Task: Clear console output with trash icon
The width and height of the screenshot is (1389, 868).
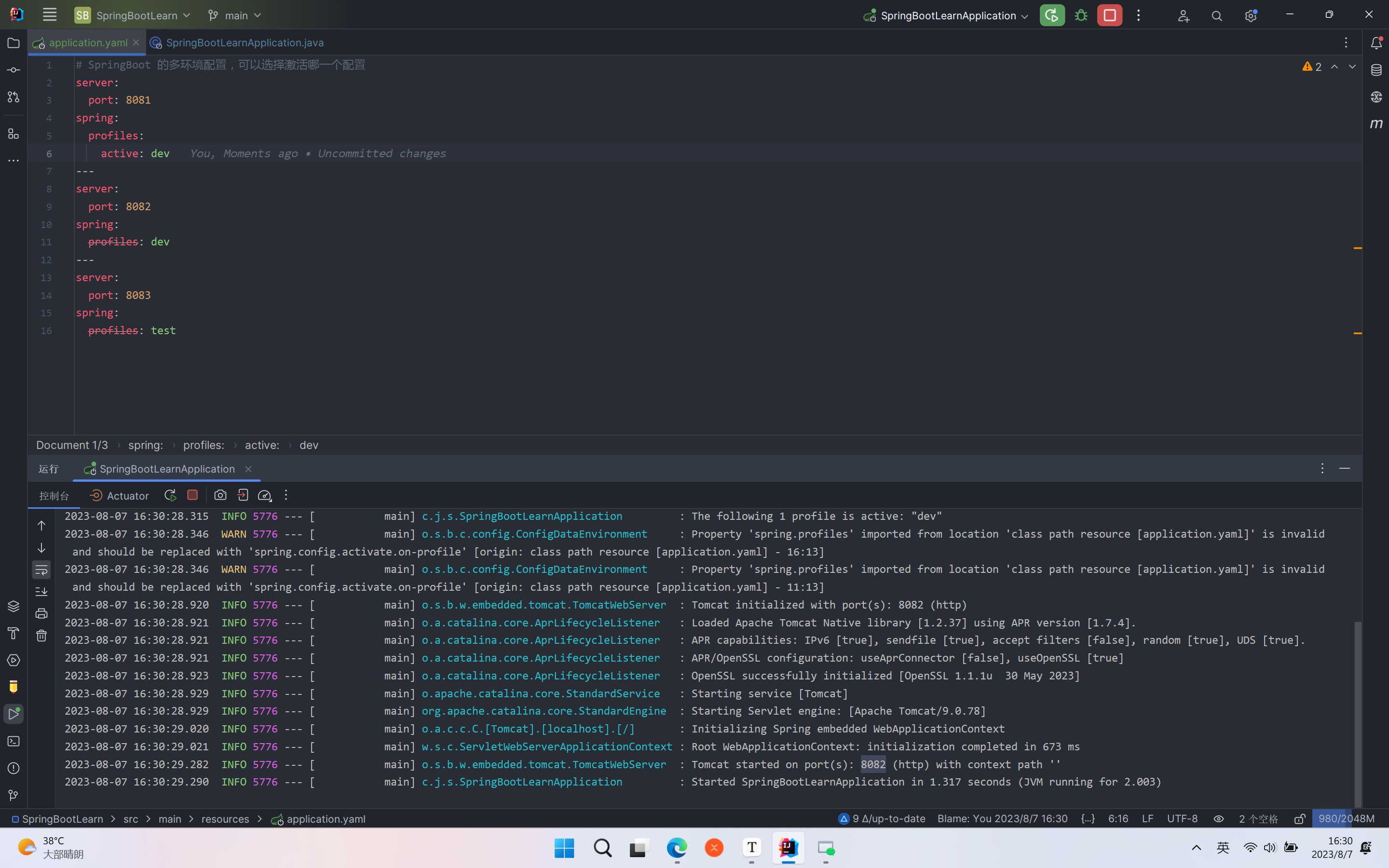Action: click(x=41, y=636)
